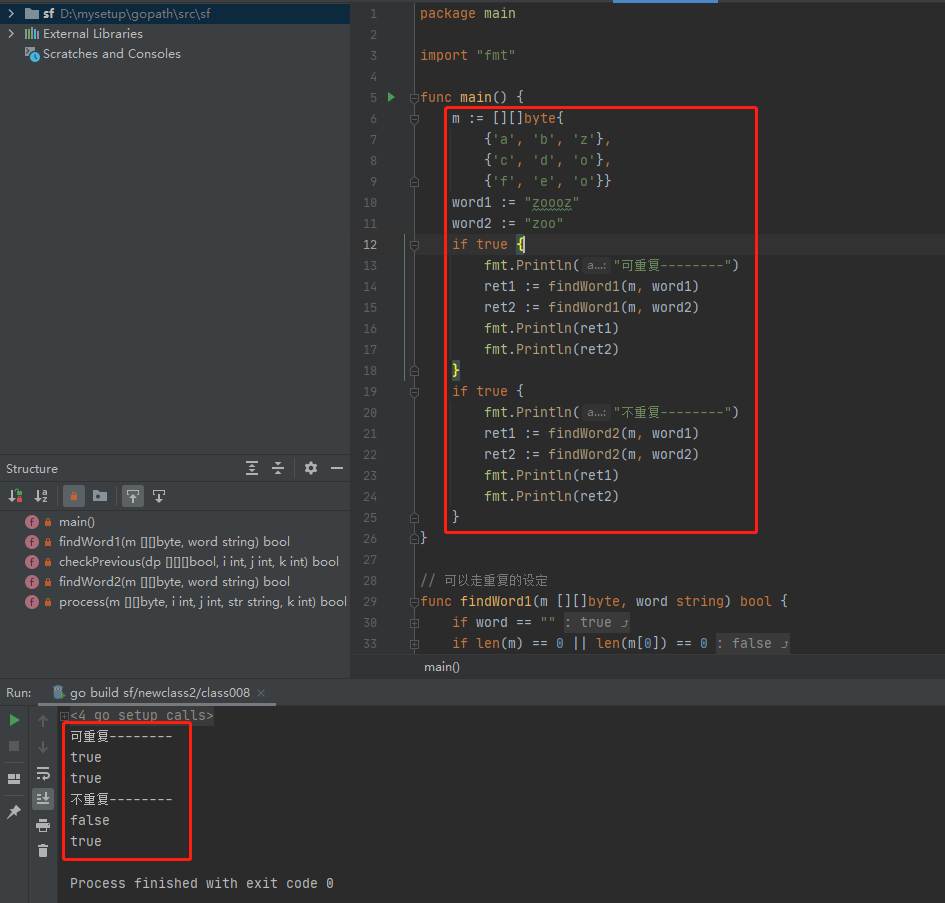Toggle show non-public lock filter
Viewport: 945px width, 903px height.
pyautogui.click(x=74, y=496)
